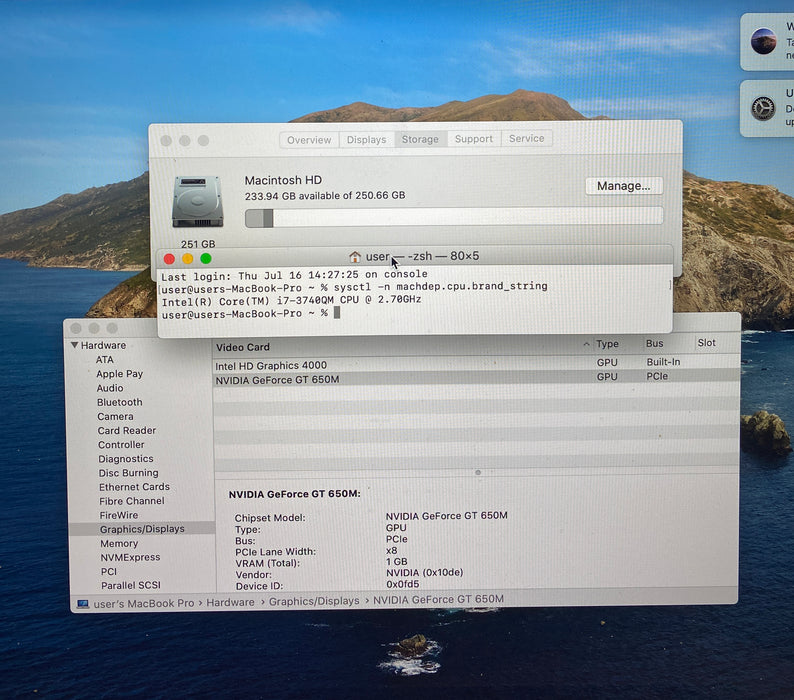Collapse the Hardware section triangle
This screenshot has width=794, height=700.
tap(74, 345)
